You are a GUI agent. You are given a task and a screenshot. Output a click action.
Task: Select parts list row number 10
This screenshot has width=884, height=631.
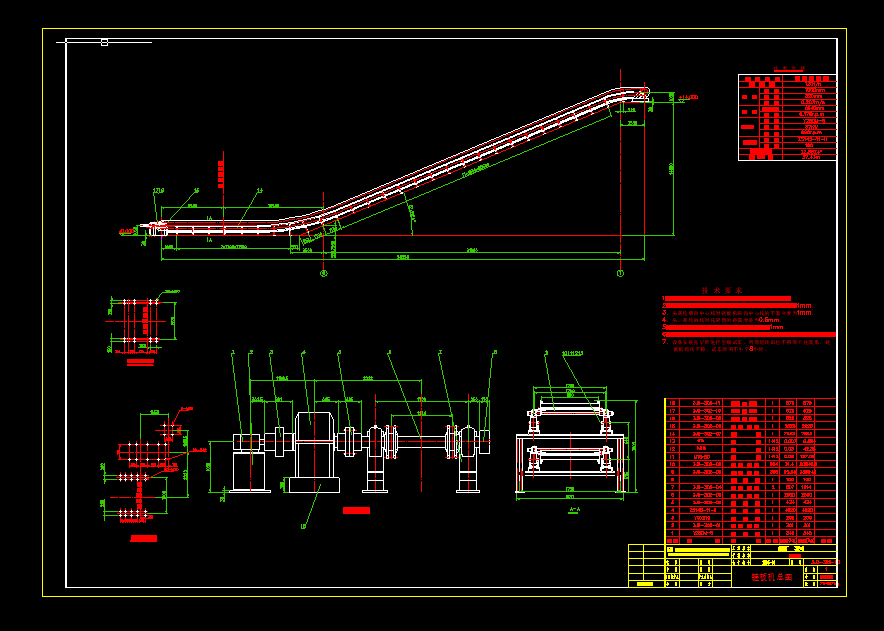tap(750, 464)
